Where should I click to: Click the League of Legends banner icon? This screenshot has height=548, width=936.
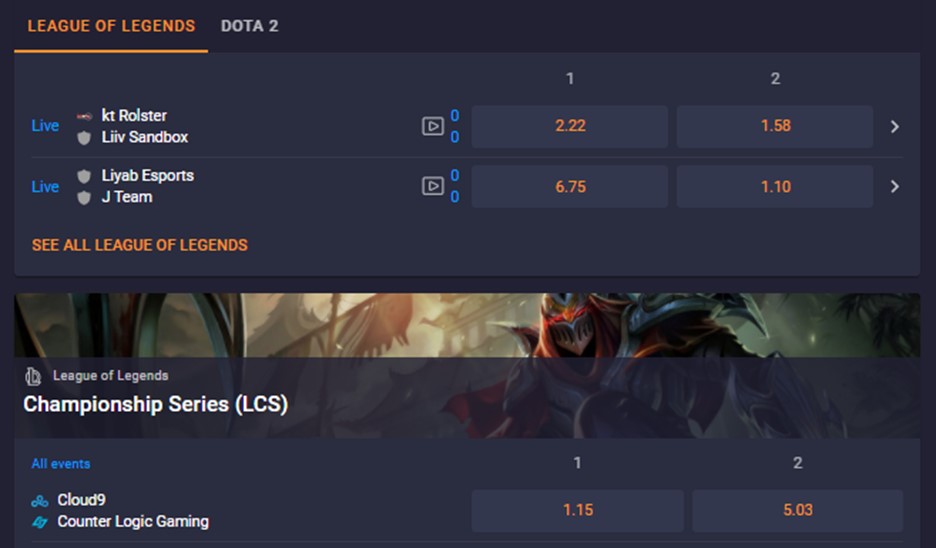pos(33,376)
